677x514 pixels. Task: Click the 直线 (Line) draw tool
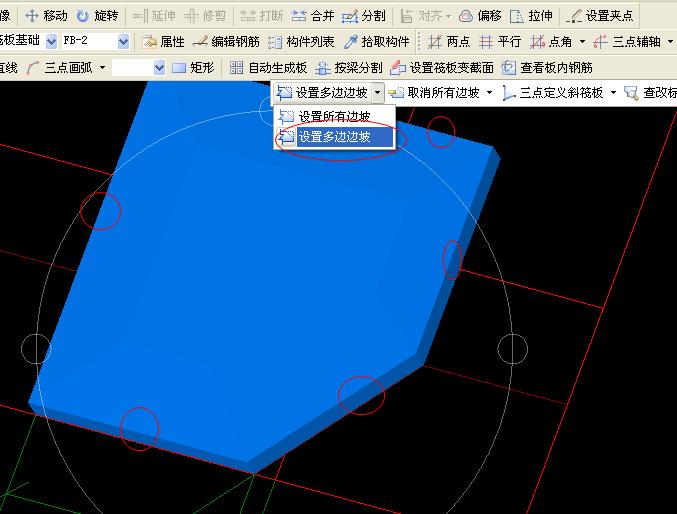9,68
